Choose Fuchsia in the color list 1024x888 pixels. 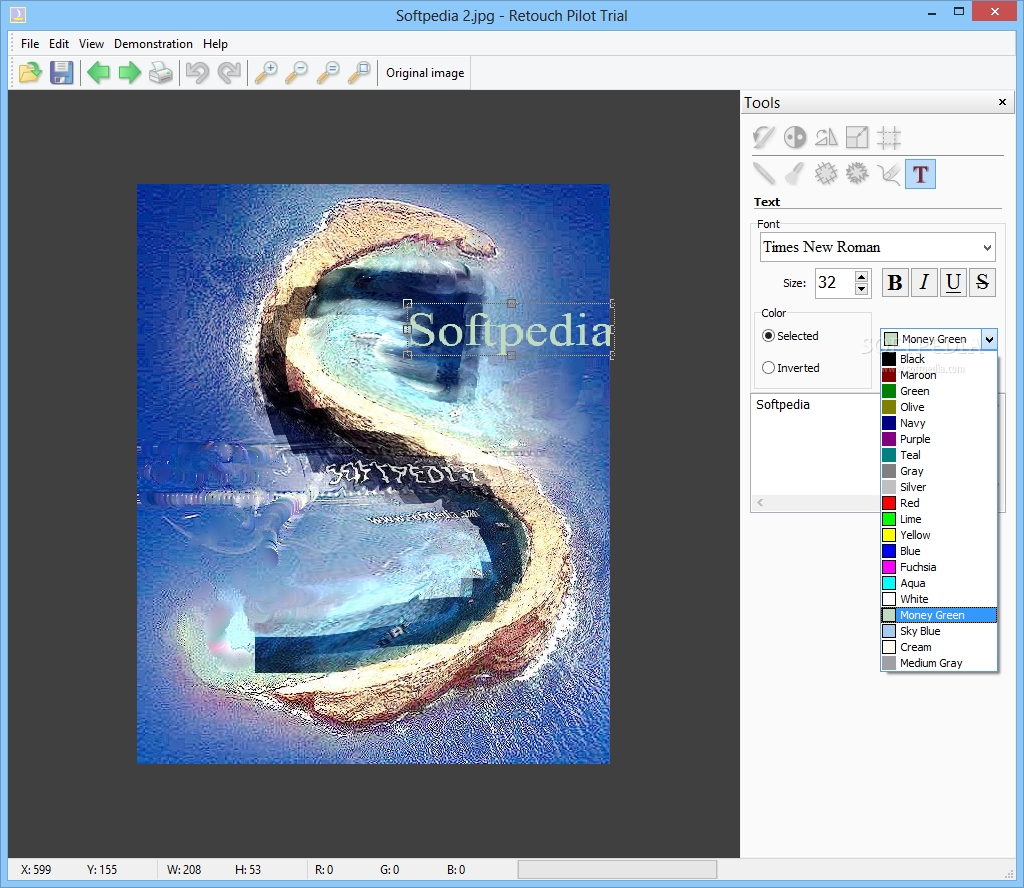[939, 567]
